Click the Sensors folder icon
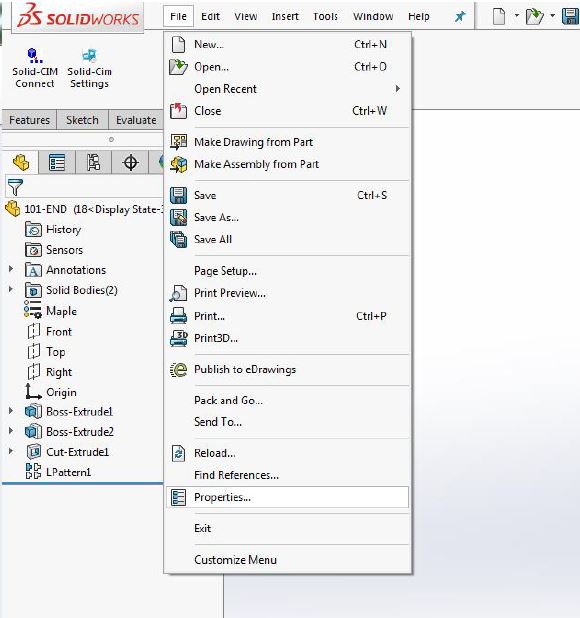 coord(33,249)
